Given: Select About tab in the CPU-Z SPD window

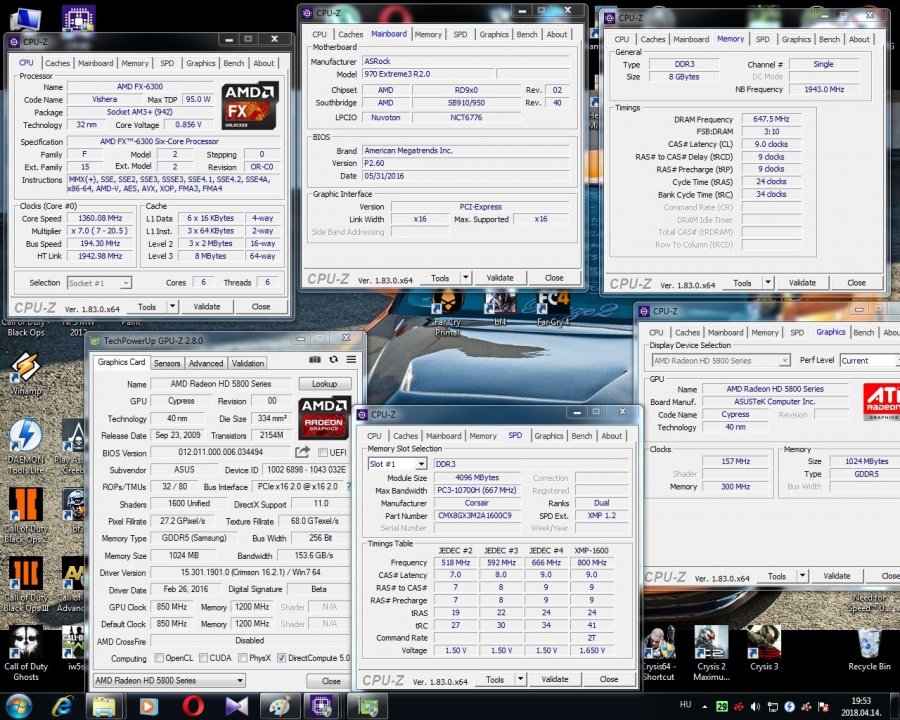Looking at the screenshot, I should click(611, 436).
